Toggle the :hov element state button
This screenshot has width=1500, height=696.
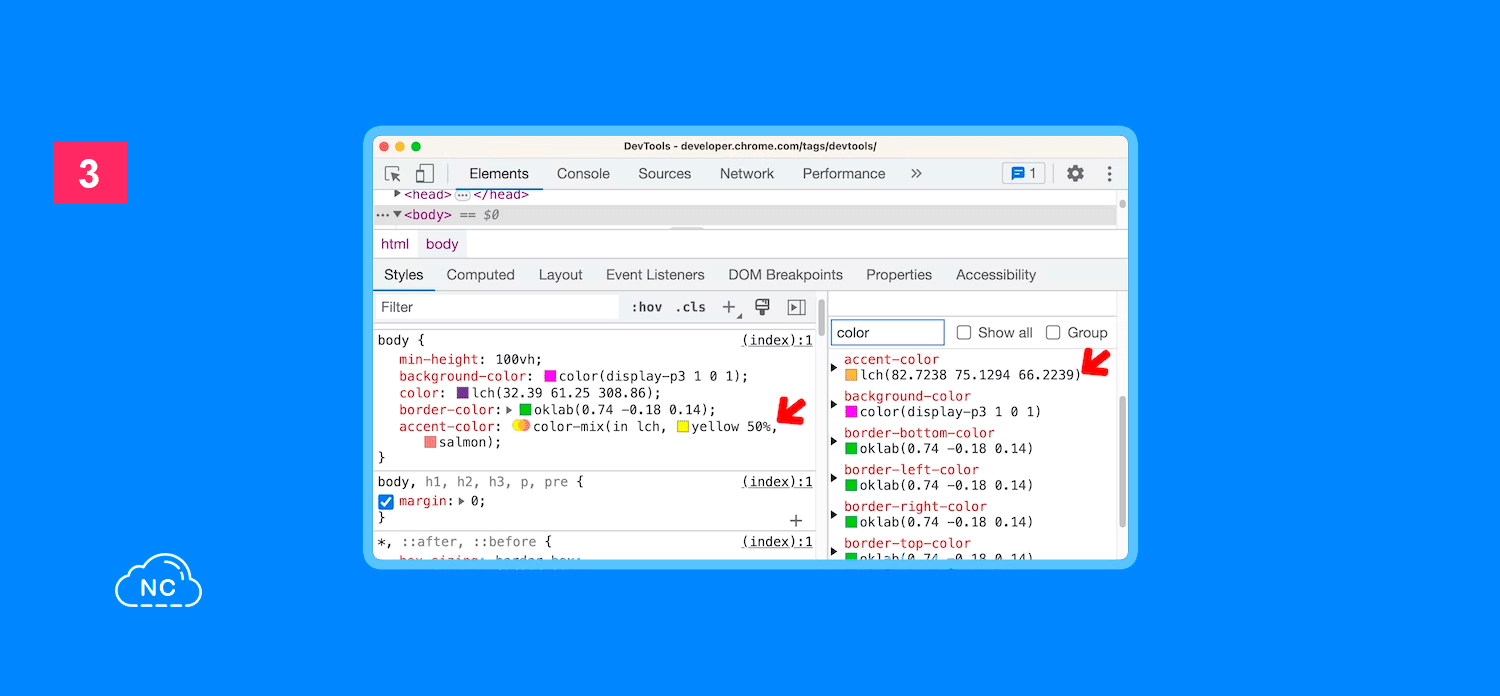tap(646, 307)
